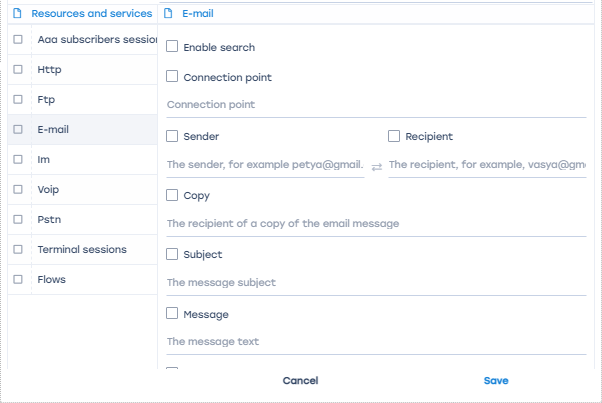Open the Terminal sessions item

81,249
